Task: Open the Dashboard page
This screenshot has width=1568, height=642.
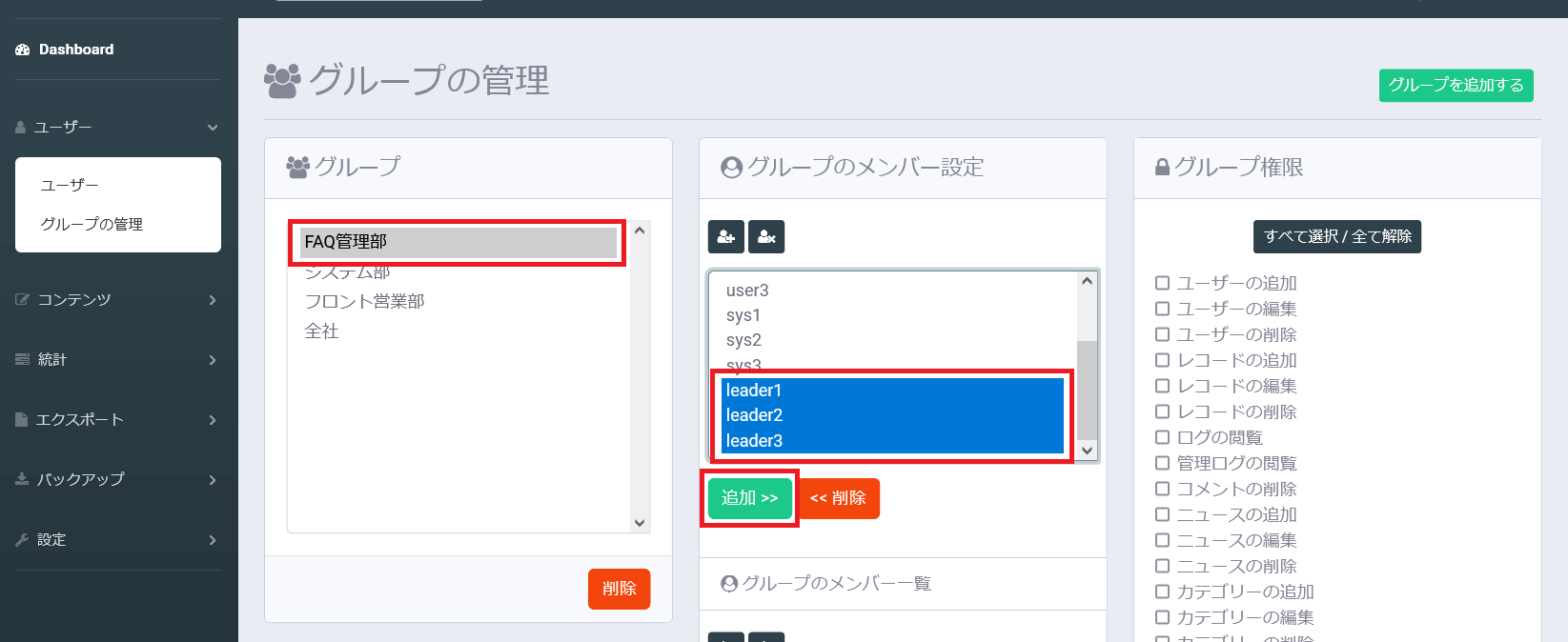Action: tap(76, 50)
